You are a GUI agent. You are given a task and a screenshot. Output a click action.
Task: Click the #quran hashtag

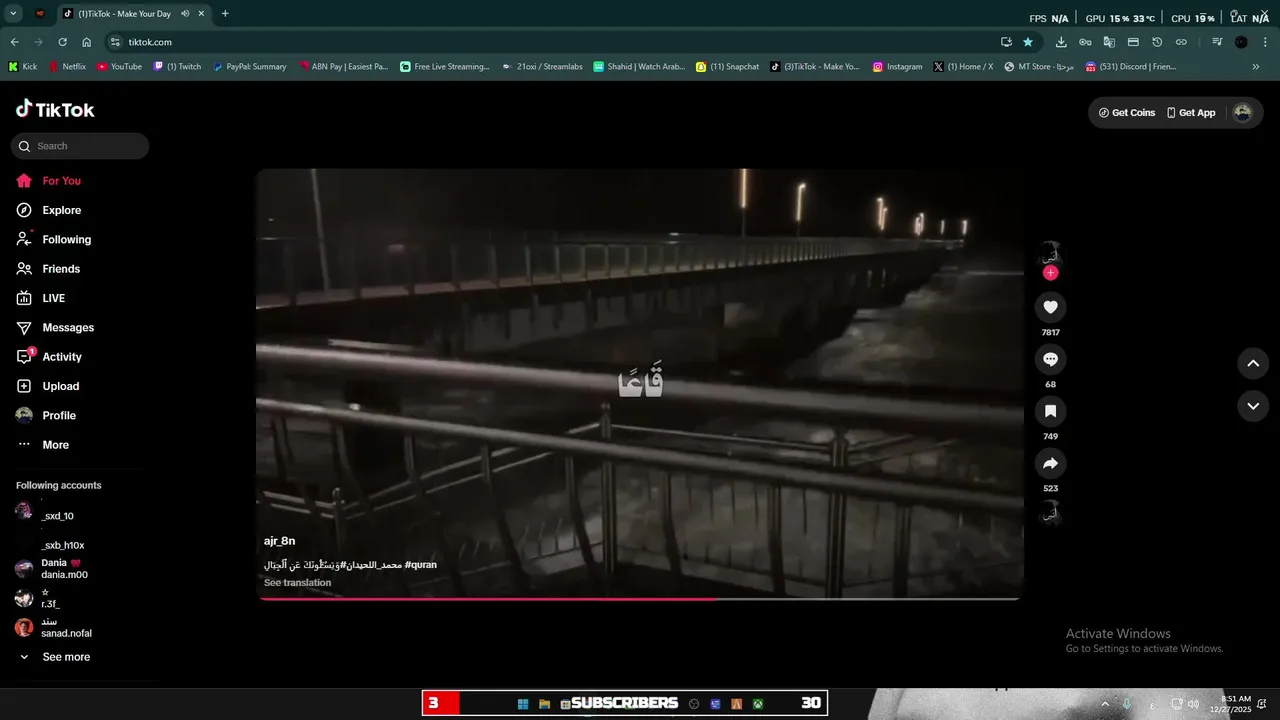point(421,565)
